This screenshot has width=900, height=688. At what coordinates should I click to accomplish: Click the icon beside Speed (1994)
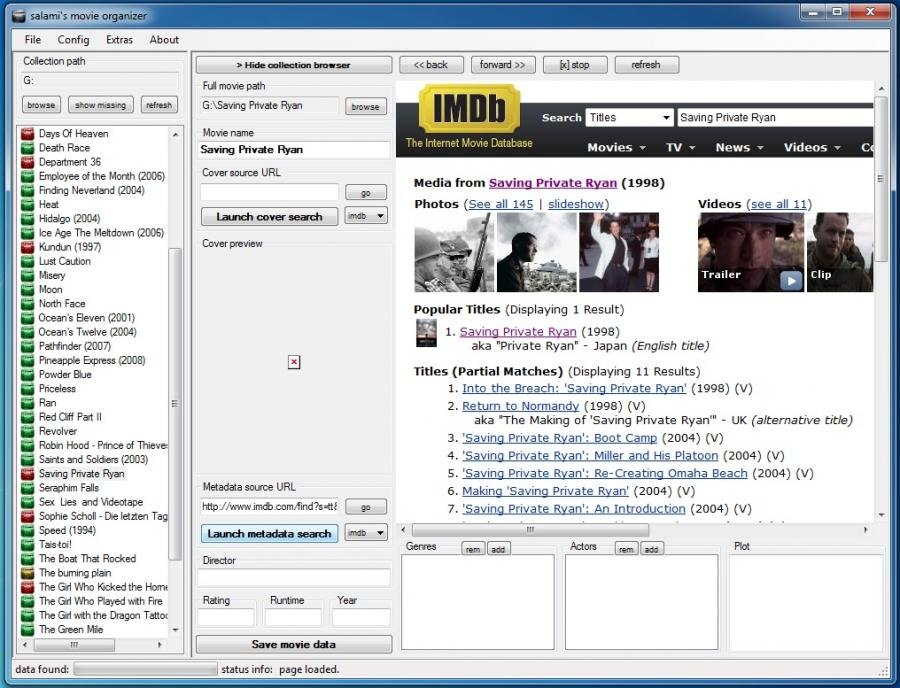pyautogui.click(x=28, y=530)
